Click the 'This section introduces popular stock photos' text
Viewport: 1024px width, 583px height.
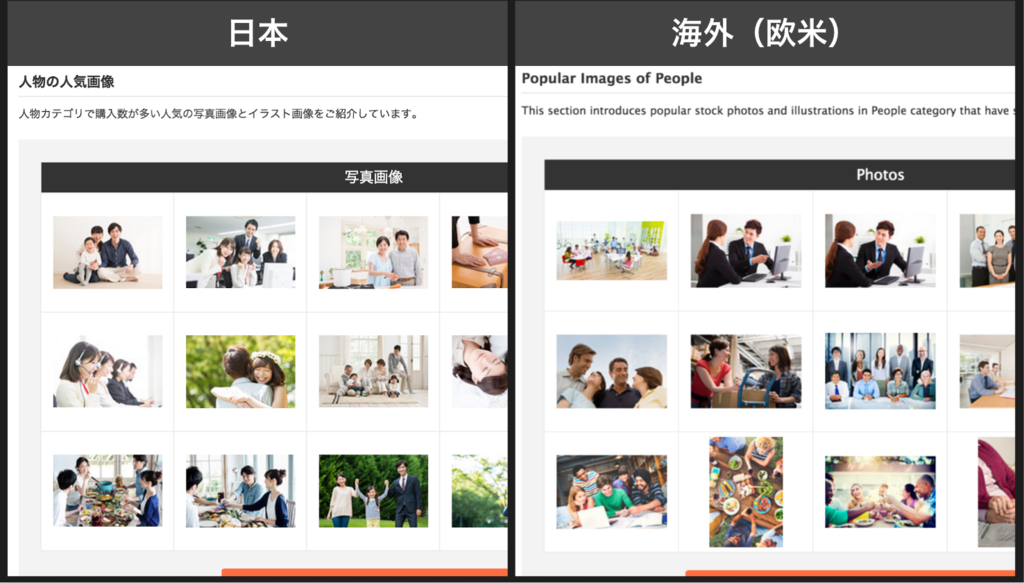[x=768, y=110]
